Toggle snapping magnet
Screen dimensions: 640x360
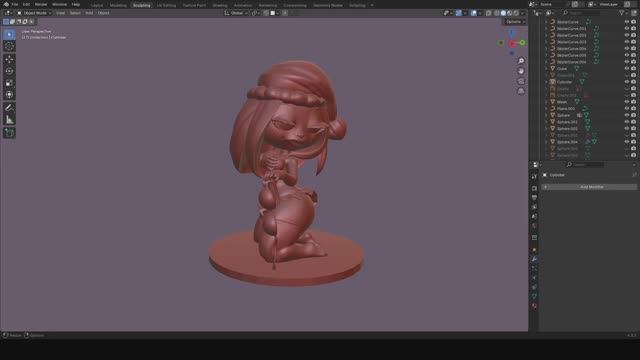[266, 13]
